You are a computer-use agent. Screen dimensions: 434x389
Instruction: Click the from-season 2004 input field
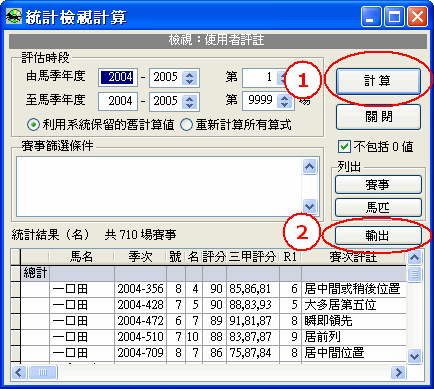click(x=118, y=77)
